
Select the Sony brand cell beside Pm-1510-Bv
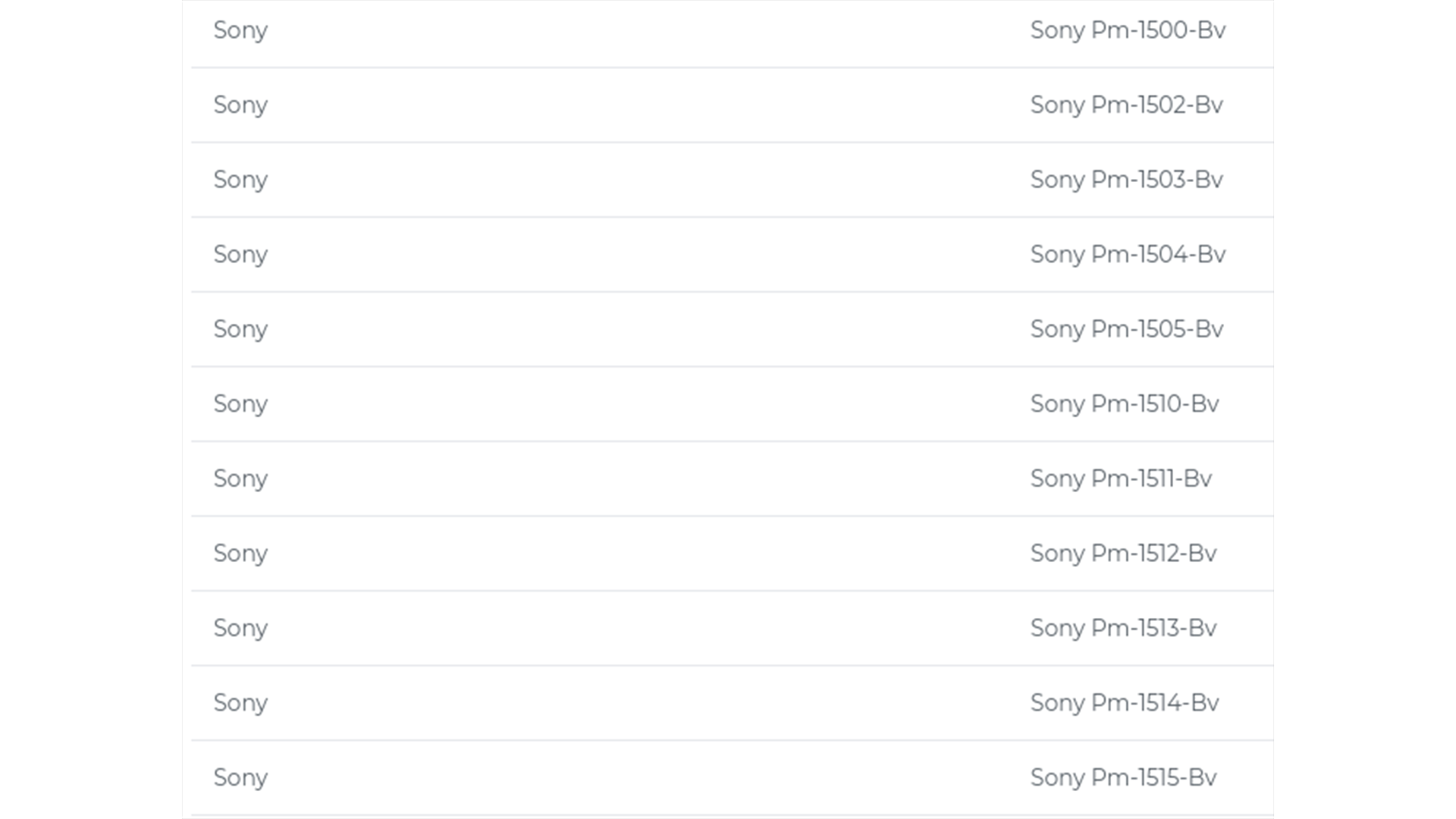pos(240,404)
